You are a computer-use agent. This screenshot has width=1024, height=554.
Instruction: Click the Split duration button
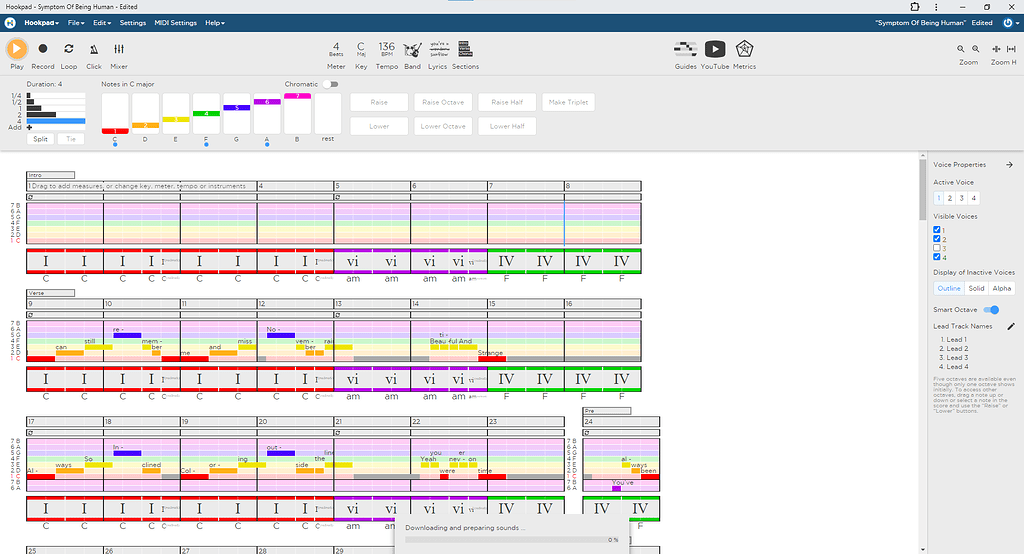coord(41,139)
